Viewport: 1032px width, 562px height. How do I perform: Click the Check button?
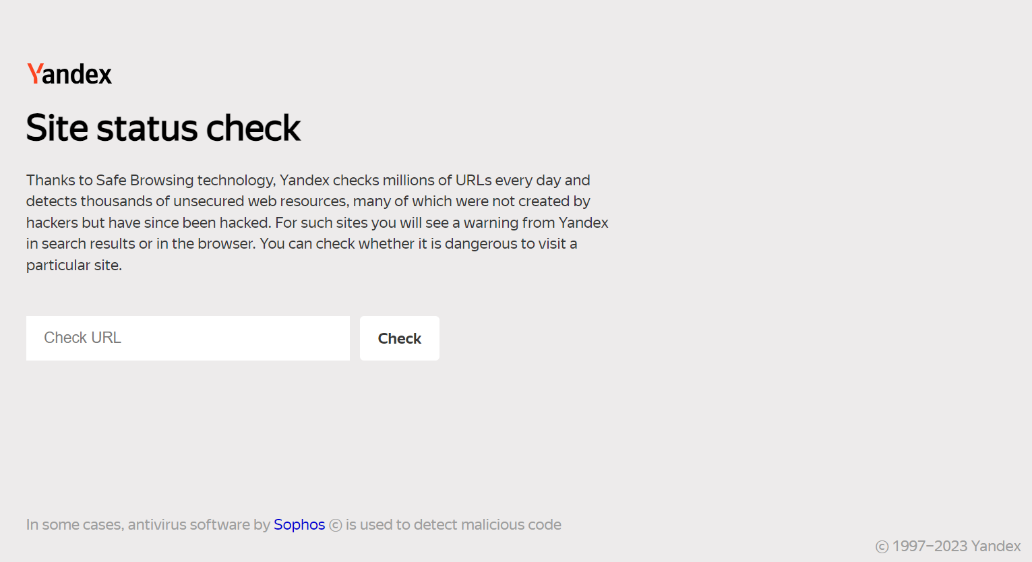point(400,338)
